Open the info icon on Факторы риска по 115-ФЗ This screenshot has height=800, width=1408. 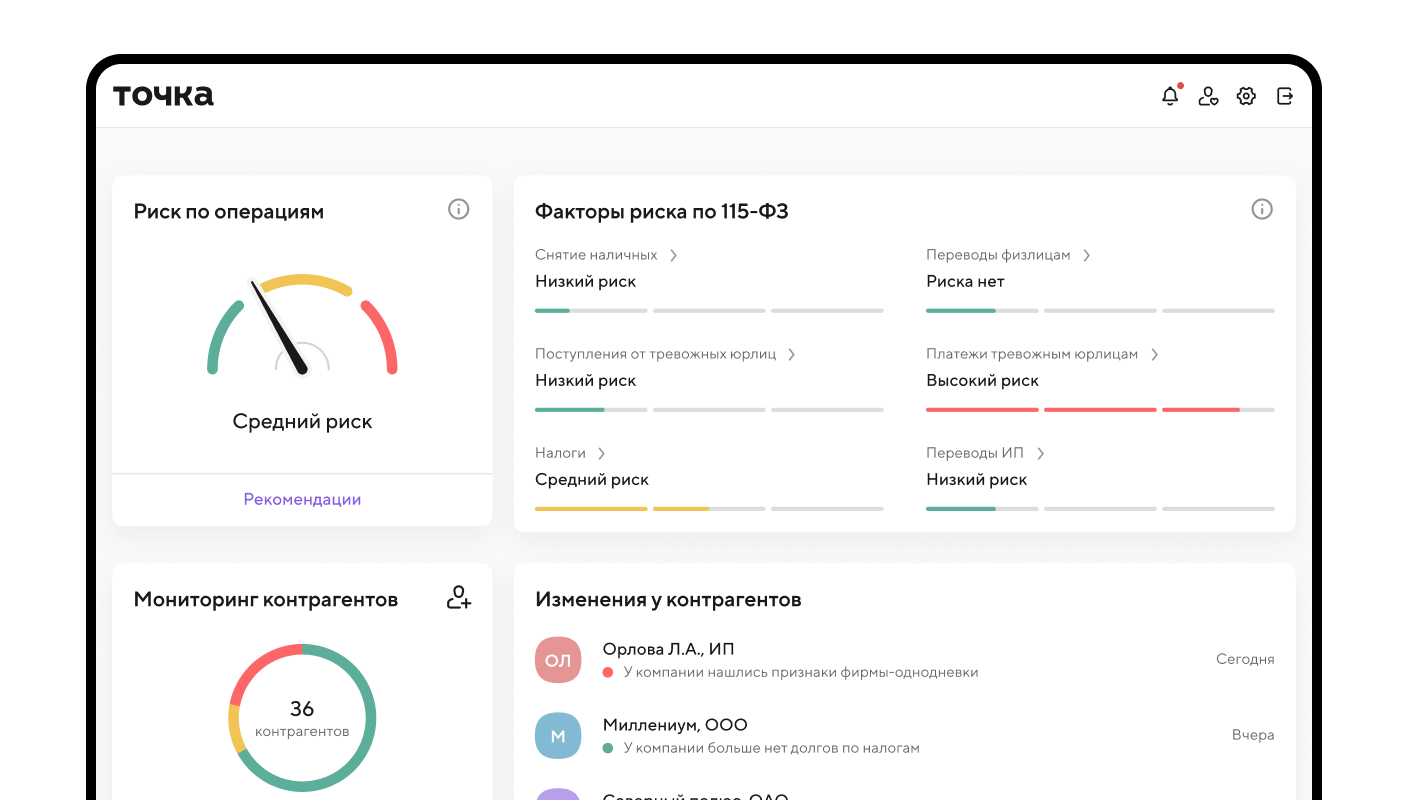[1262, 209]
